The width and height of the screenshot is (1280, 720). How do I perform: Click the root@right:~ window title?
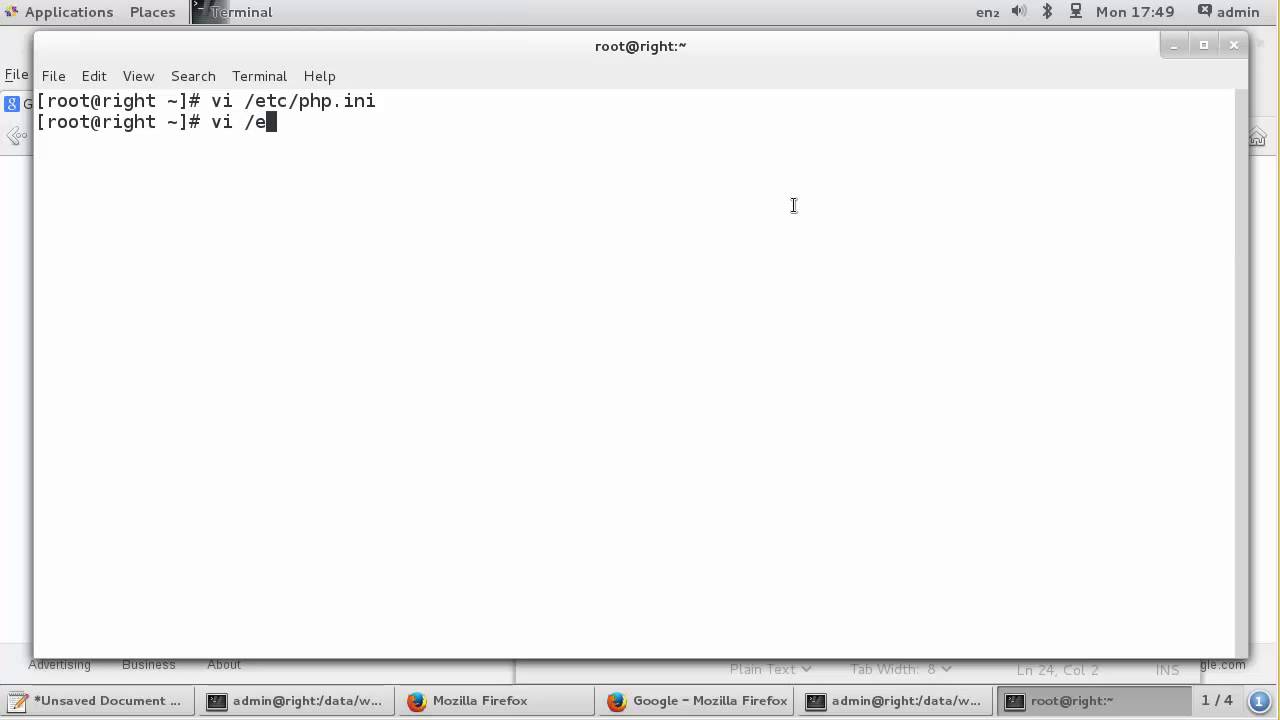click(x=640, y=46)
